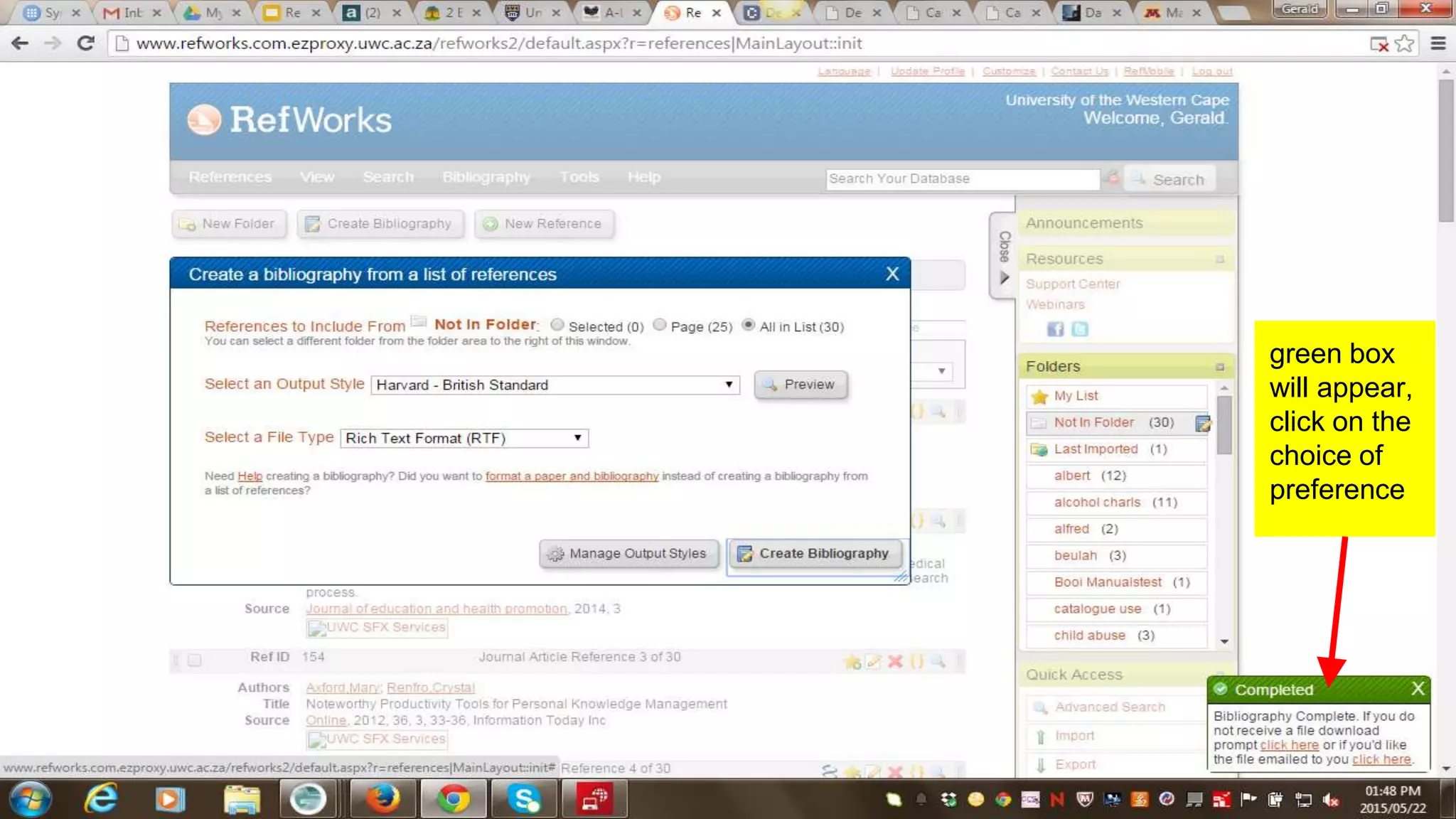Close the Create a bibliography dialog
Viewport: 1456px width, 819px height.
click(892, 274)
